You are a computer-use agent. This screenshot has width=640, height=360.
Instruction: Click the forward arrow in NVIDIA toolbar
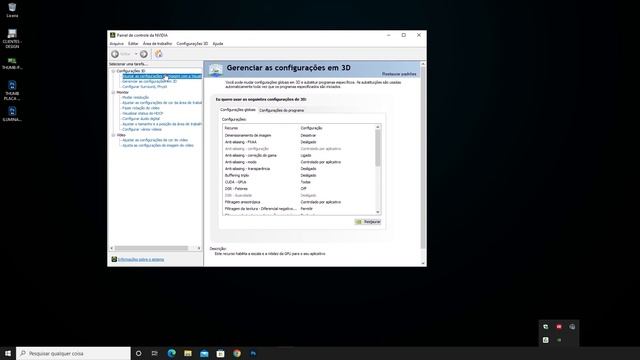point(144,54)
